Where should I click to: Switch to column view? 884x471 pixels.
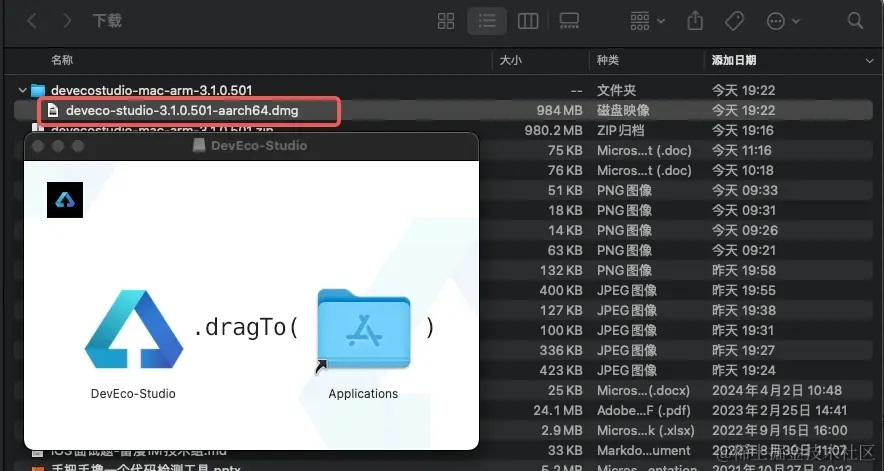tap(528, 21)
